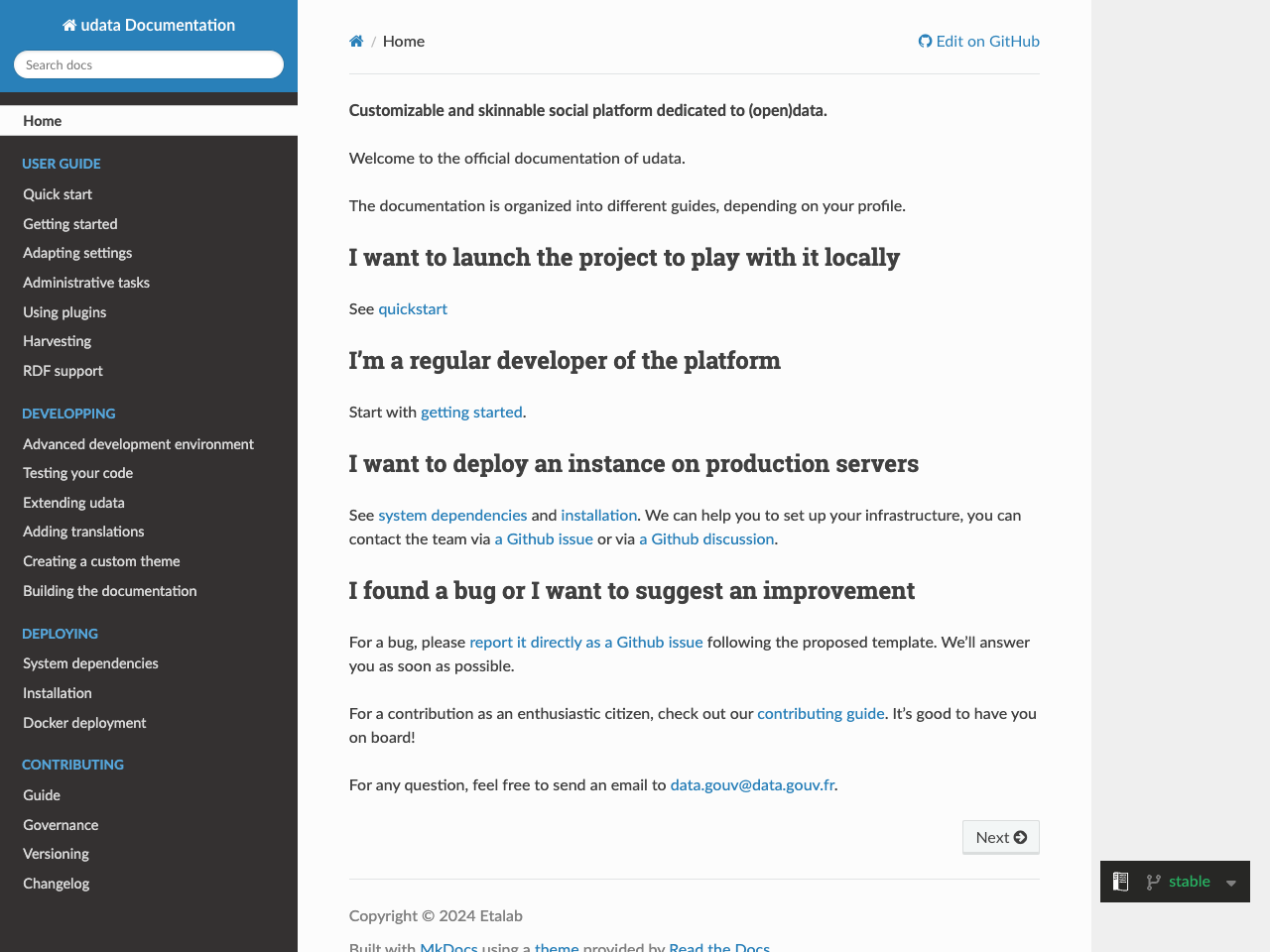
Task: Open Installation in sidebar
Action: [149, 693]
